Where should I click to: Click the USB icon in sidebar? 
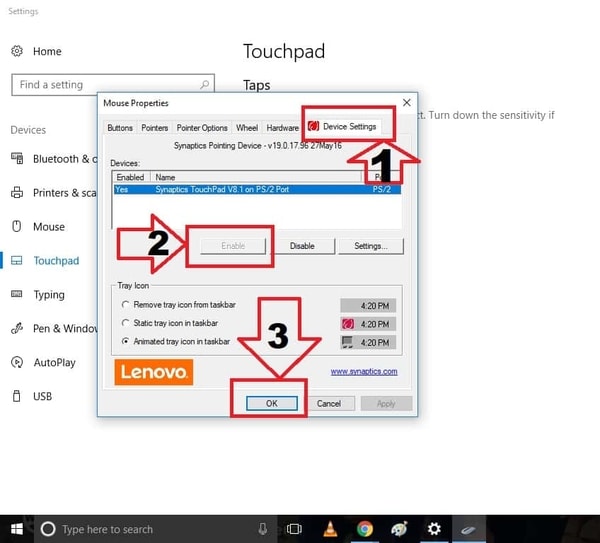16,396
